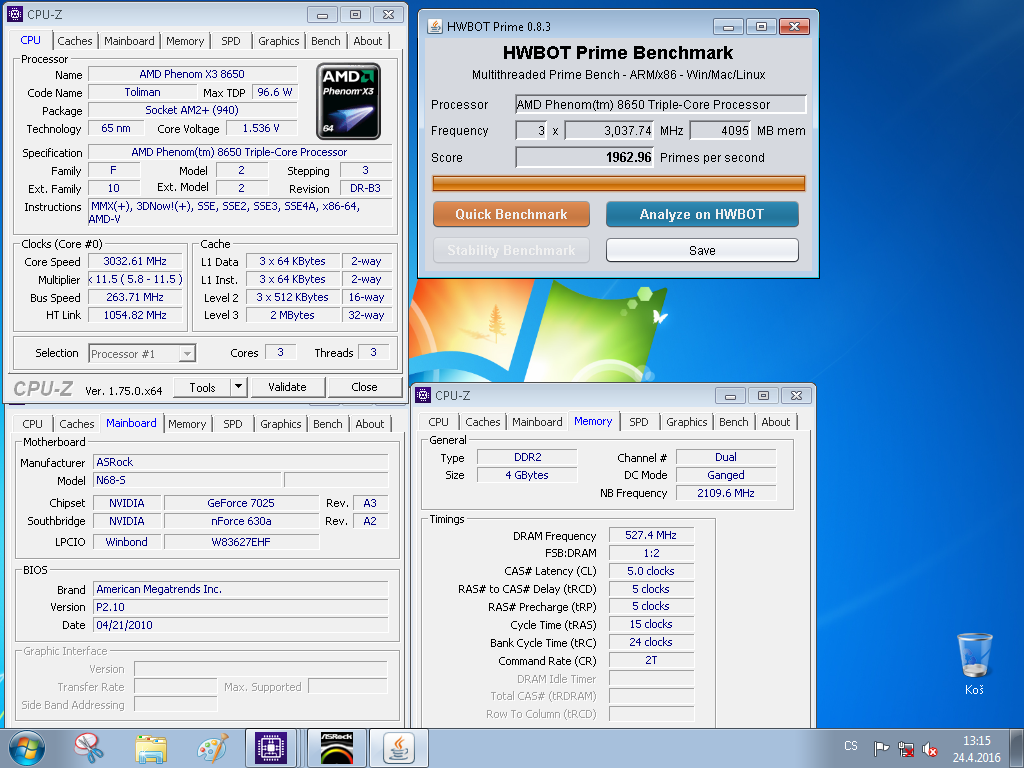Switch to SPD tab in Memory CPU-Z window
Image resolution: width=1024 pixels, height=768 pixels.
pyautogui.click(x=639, y=422)
